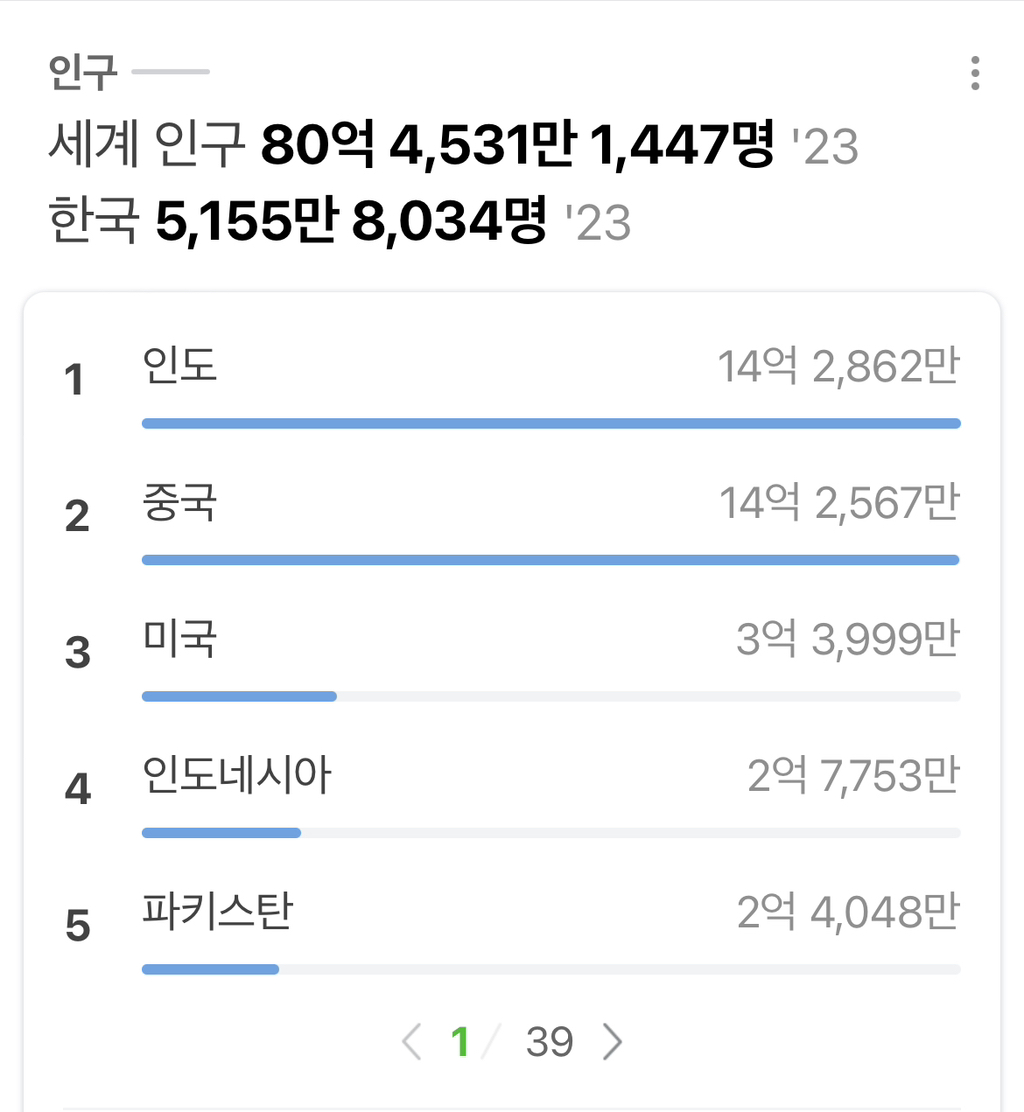Click 인도's full blue population bar
Viewport: 1024px width, 1112px height.
pyautogui.click(x=550, y=424)
